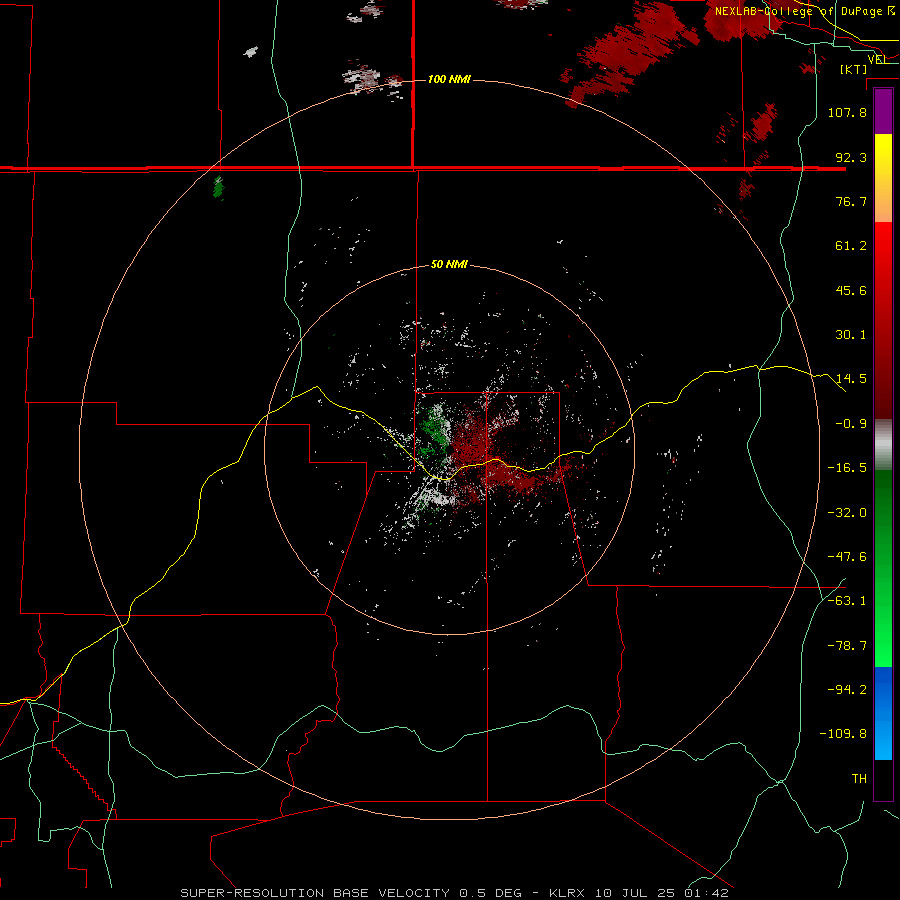Click the -16.5 velocity scale value

[847, 468]
